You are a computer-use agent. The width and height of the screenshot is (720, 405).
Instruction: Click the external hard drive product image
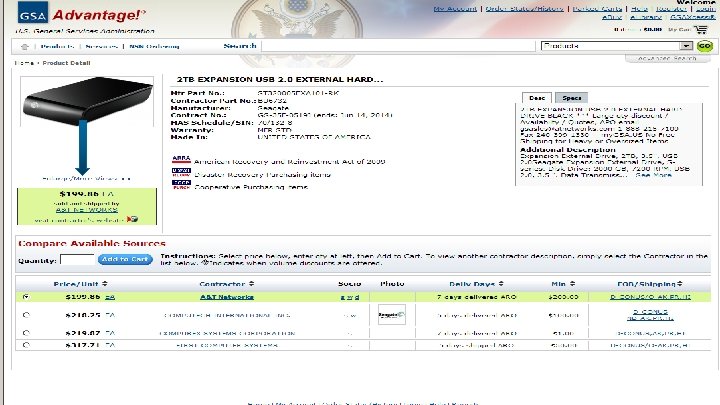coord(87,101)
